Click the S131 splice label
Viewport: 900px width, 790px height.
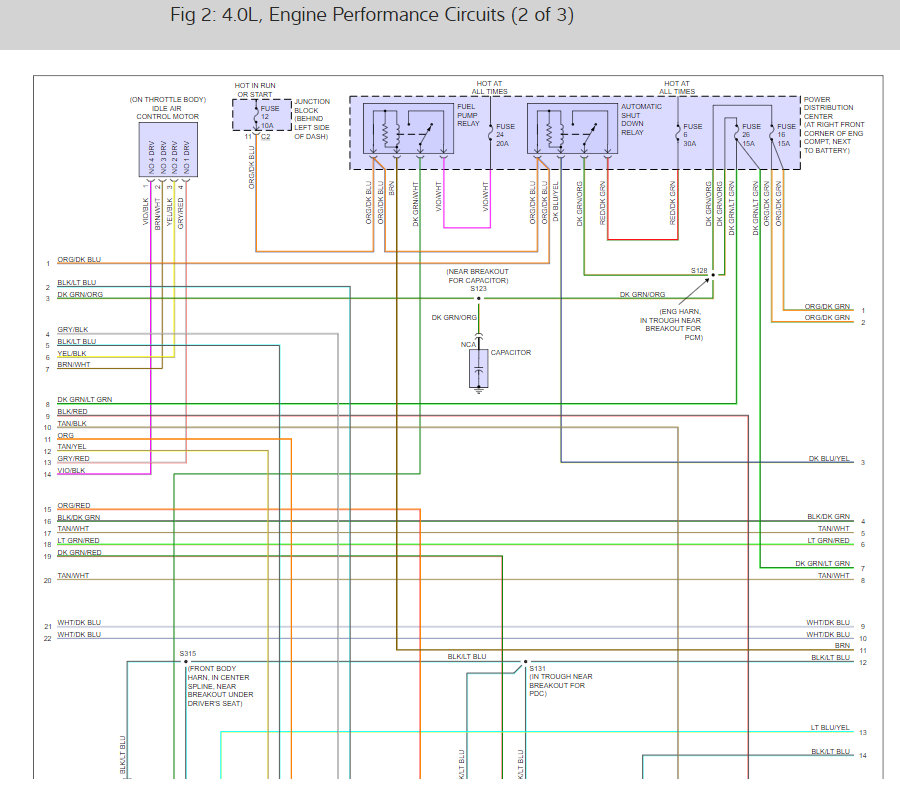coord(537,669)
